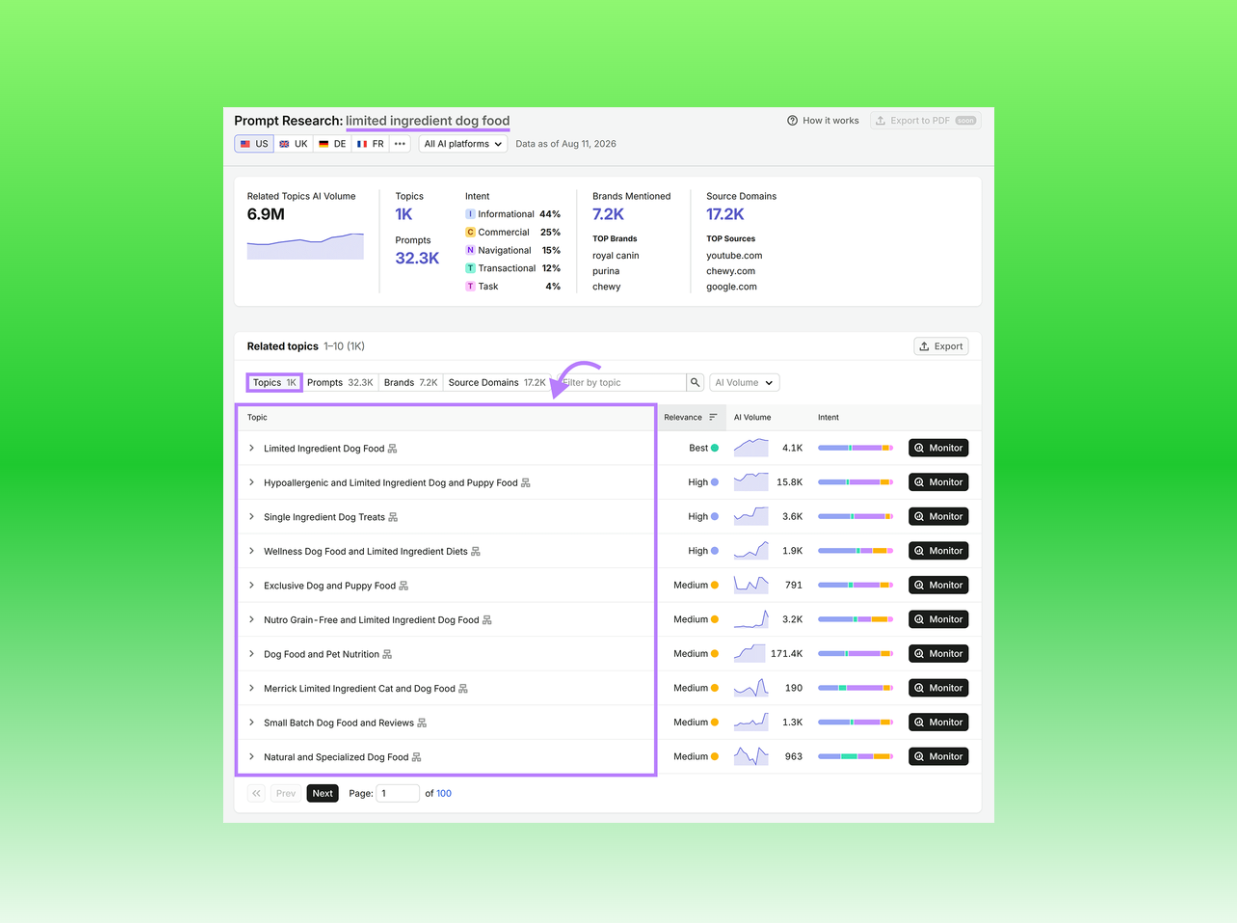Click subtopic icon beside Merrick Limited Ingredient row
1237x923 pixels.
(463, 689)
